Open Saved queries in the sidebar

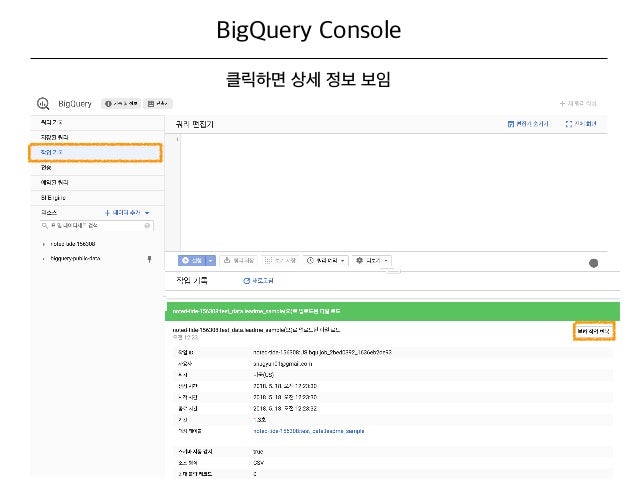97,138
